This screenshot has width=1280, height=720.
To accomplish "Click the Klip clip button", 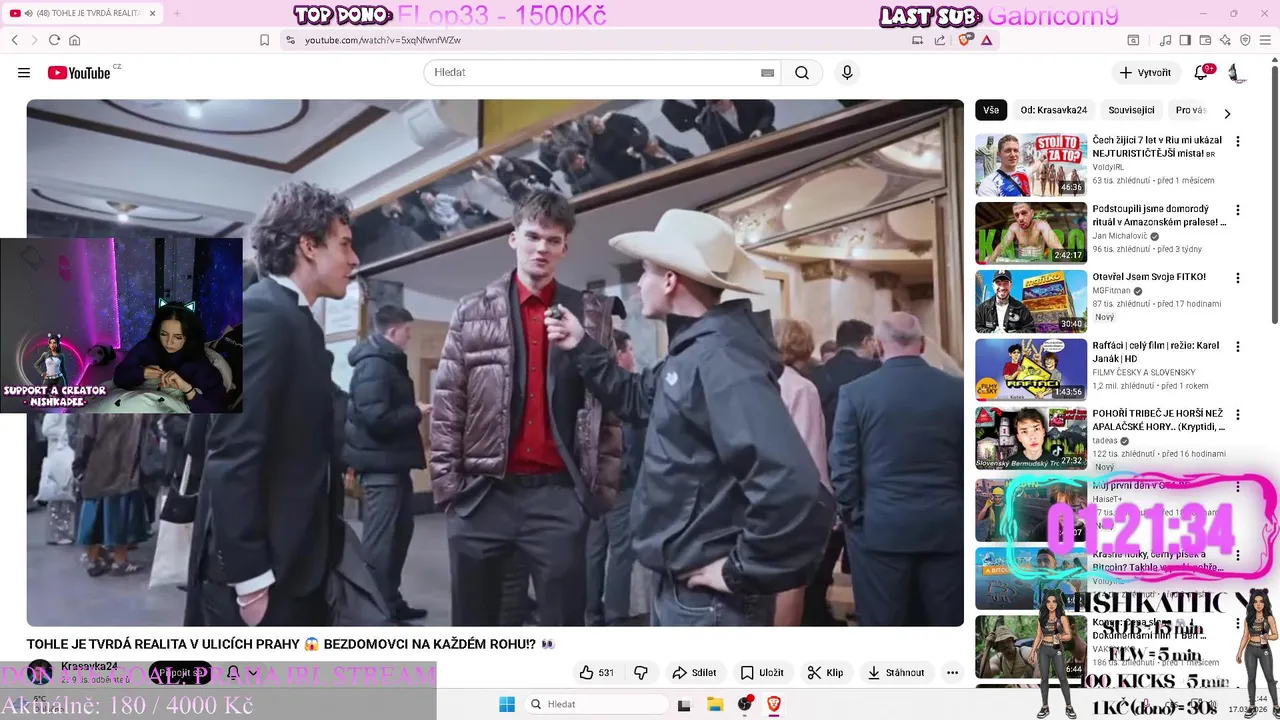I will pos(826,673).
